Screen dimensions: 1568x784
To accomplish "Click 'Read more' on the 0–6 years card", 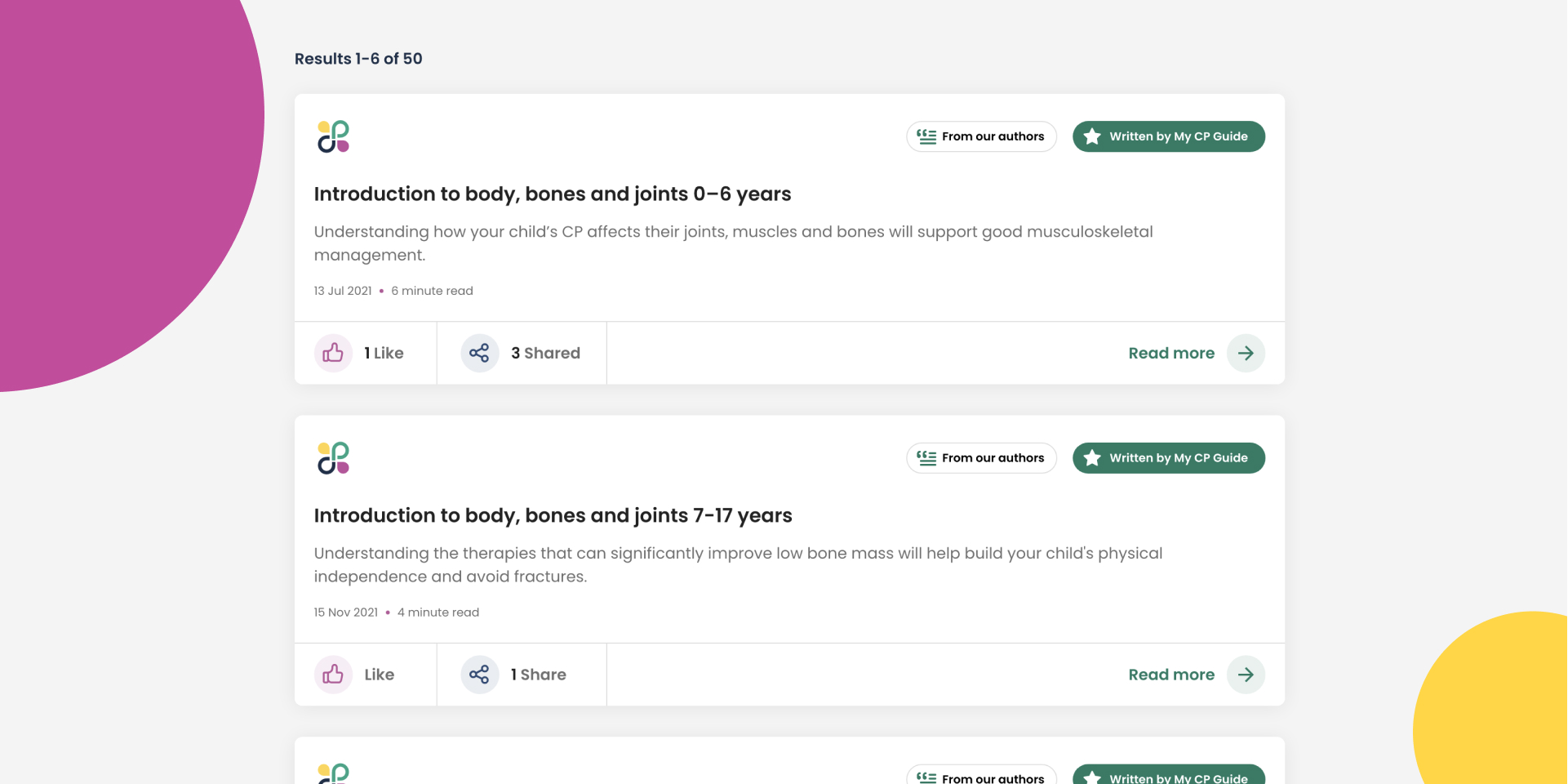I will (1170, 353).
